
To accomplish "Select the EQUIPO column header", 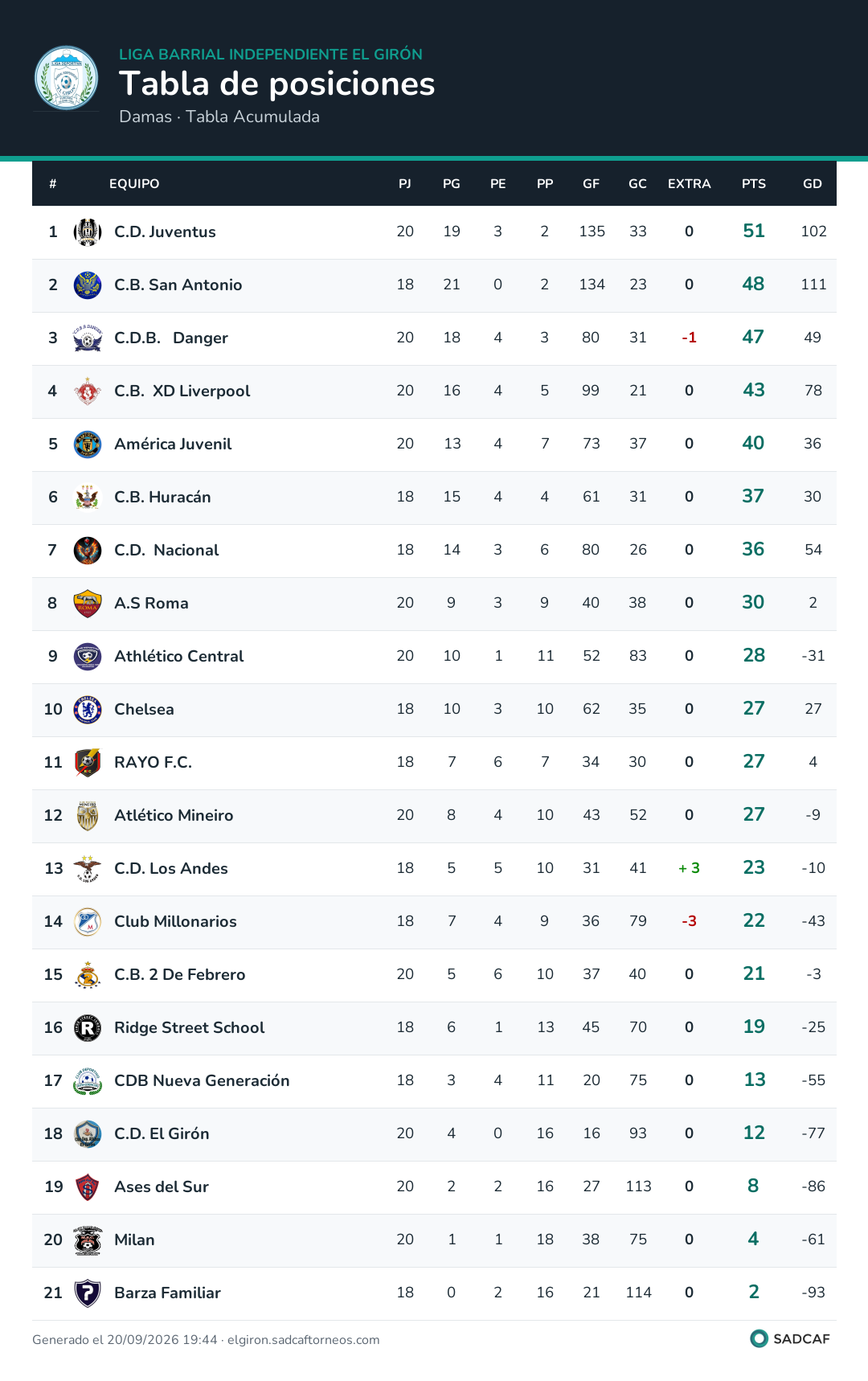I will click(x=134, y=184).
